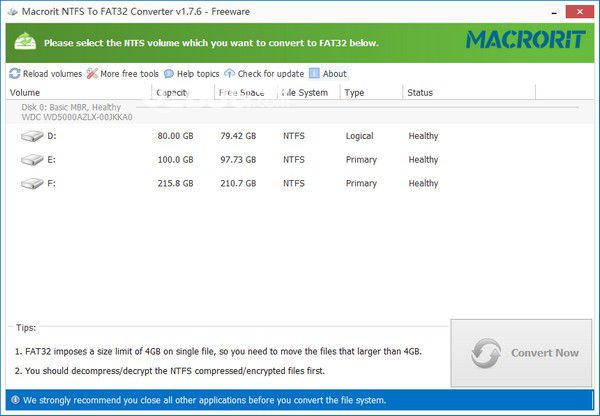Click the NTFS cell in E: row
Image resolution: width=600 pixels, height=416 pixels.
point(294,160)
